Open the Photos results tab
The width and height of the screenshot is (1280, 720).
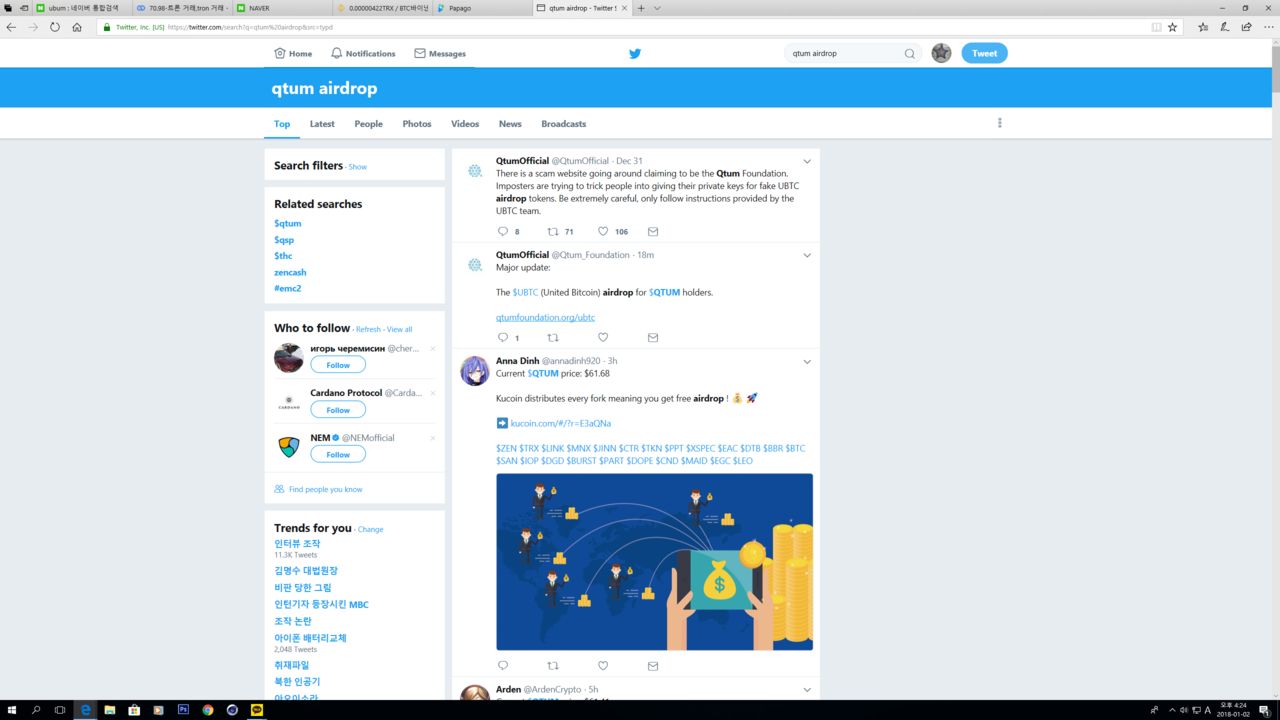417,124
